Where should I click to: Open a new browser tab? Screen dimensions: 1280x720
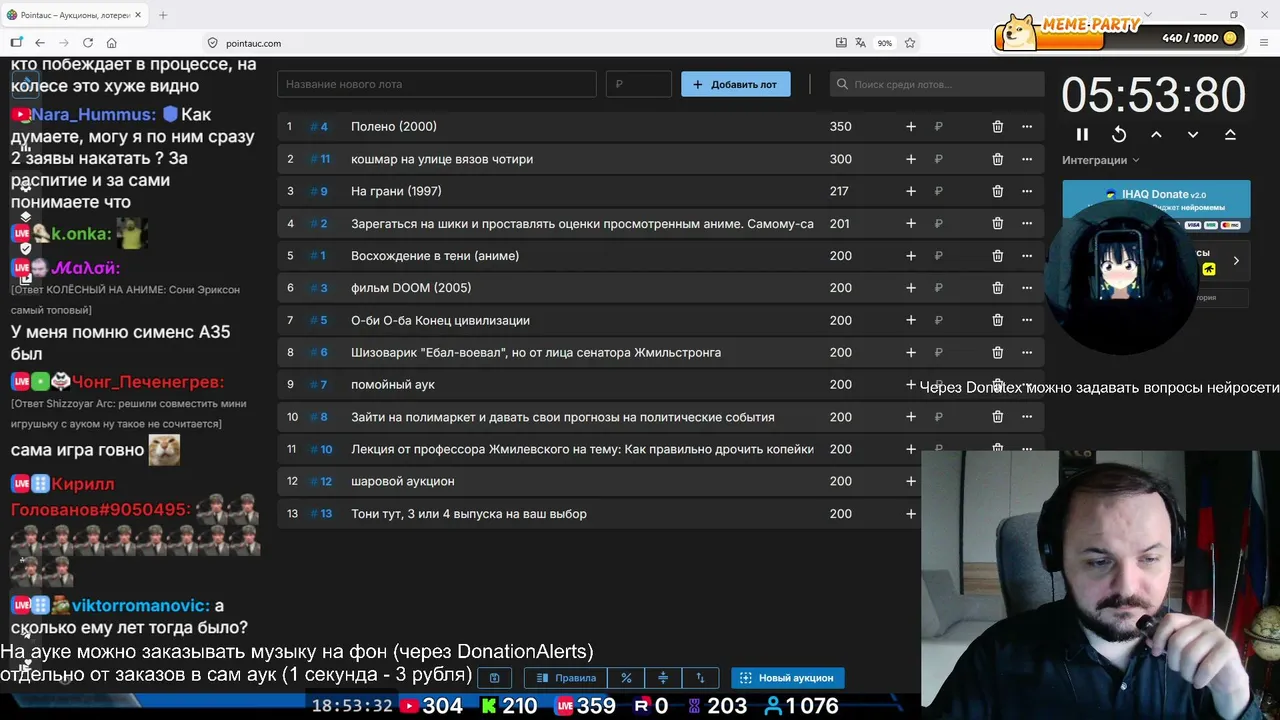coord(163,15)
